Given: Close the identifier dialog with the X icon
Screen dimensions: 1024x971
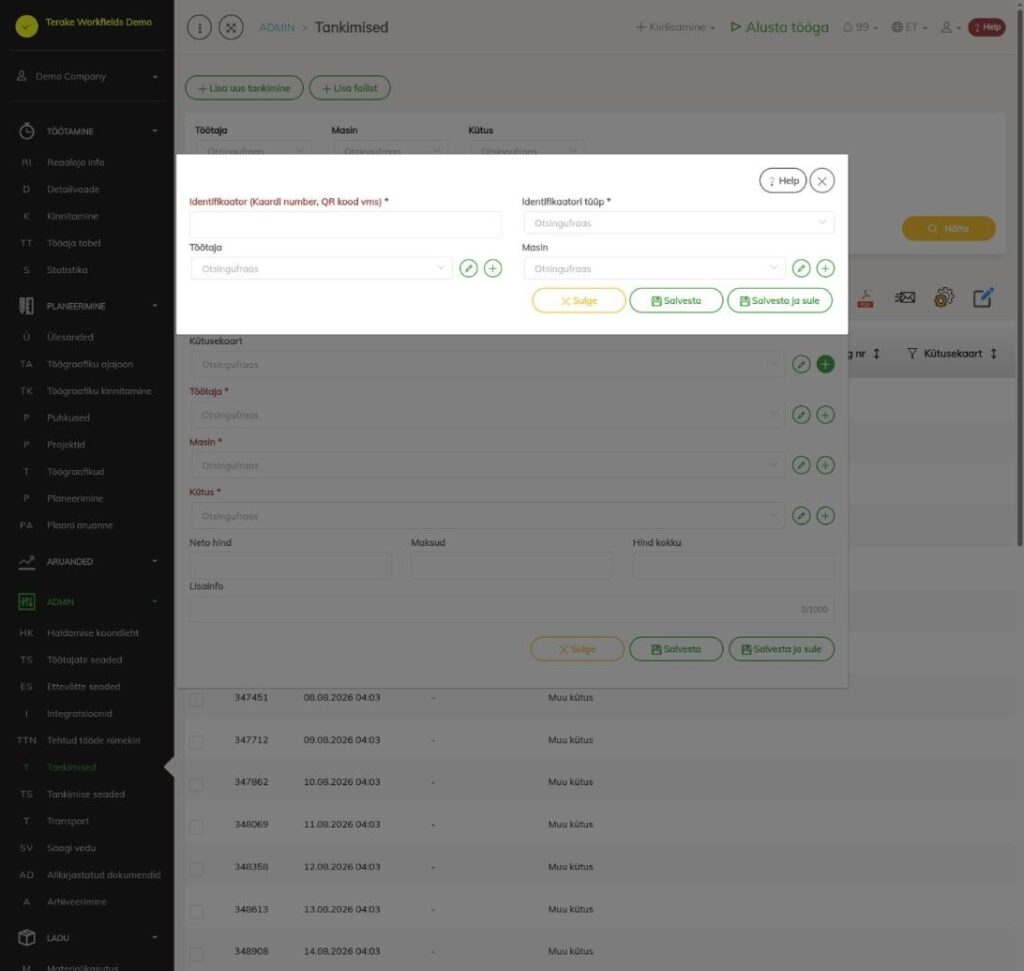Looking at the screenshot, I should click(x=822, y=181).
